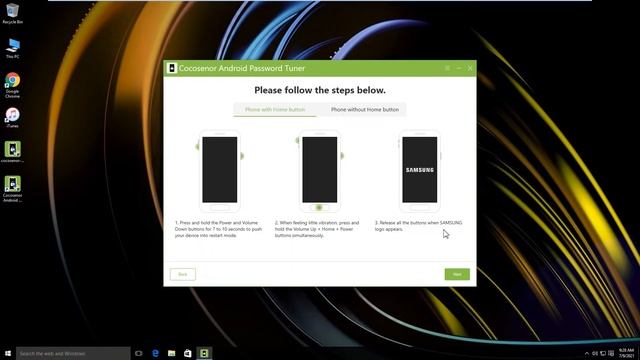Open Task View on the taskbar
The height and width of the screenshot is (360, 640).
click(x=139, y=353)
